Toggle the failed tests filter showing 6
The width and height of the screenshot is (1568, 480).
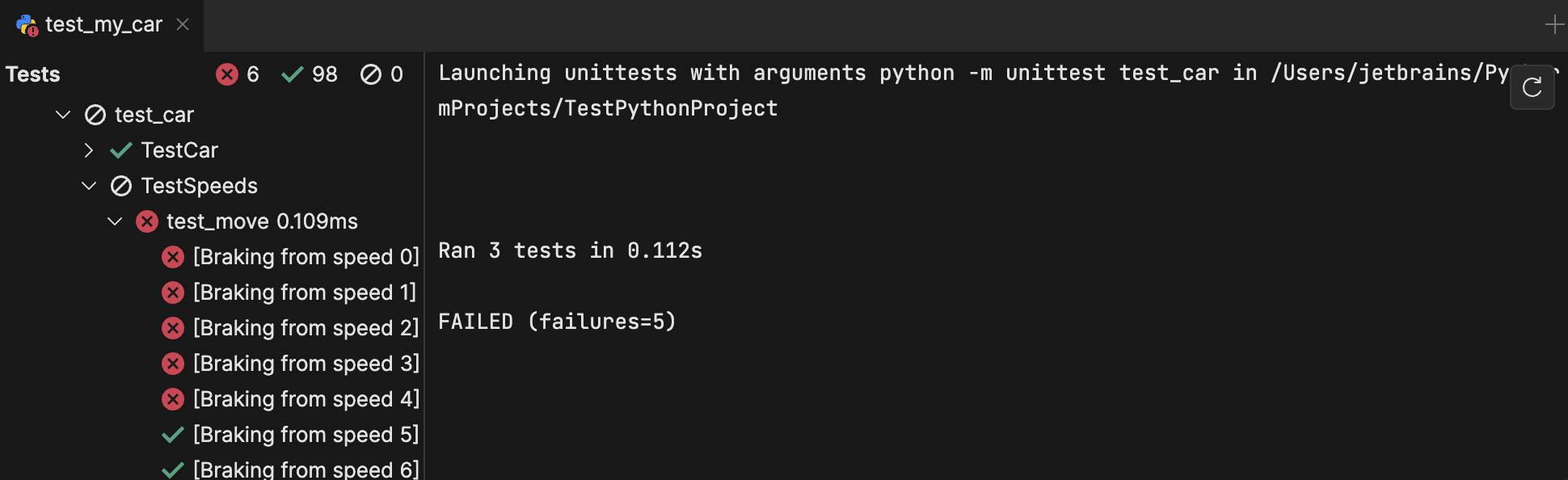click(x=238, y=74)
